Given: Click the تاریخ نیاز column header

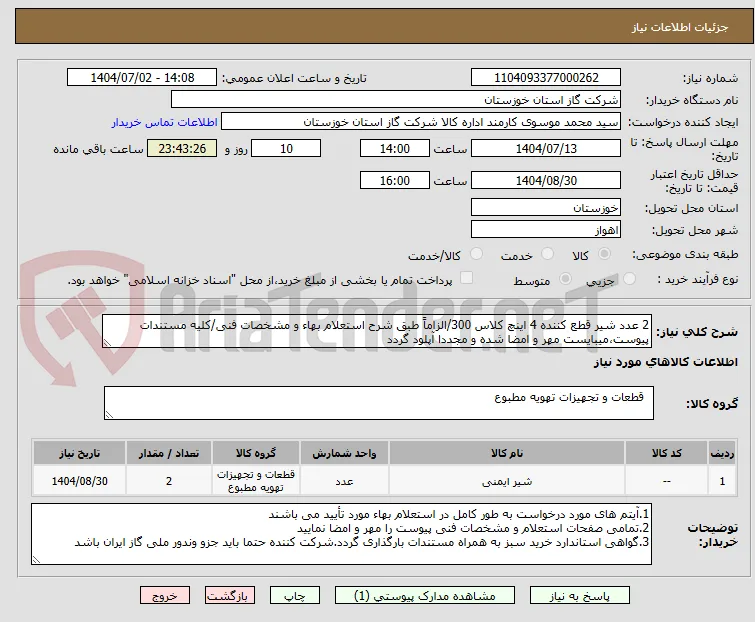Looking at the screenshot, I should [79, 454].
